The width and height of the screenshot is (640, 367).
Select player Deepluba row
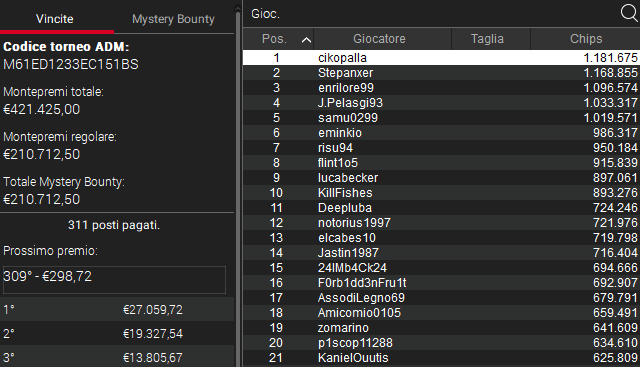441,208
